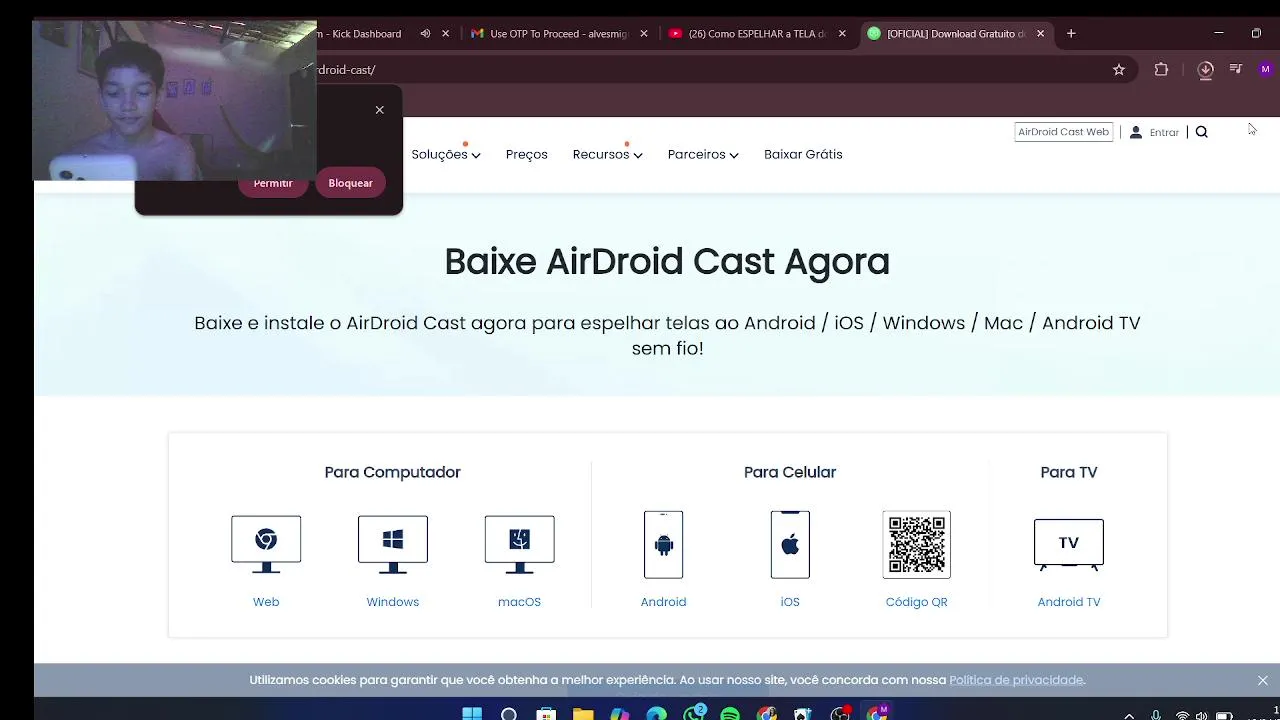The width and height of the screenshot is (1280, 720).
Task: Open the Web version computer icon
Action: [266, 544]
